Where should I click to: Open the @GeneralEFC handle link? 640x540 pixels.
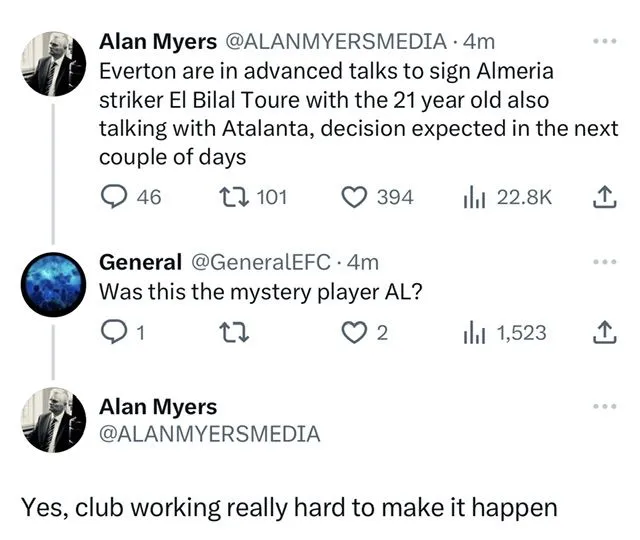click(x=256, y=262)
